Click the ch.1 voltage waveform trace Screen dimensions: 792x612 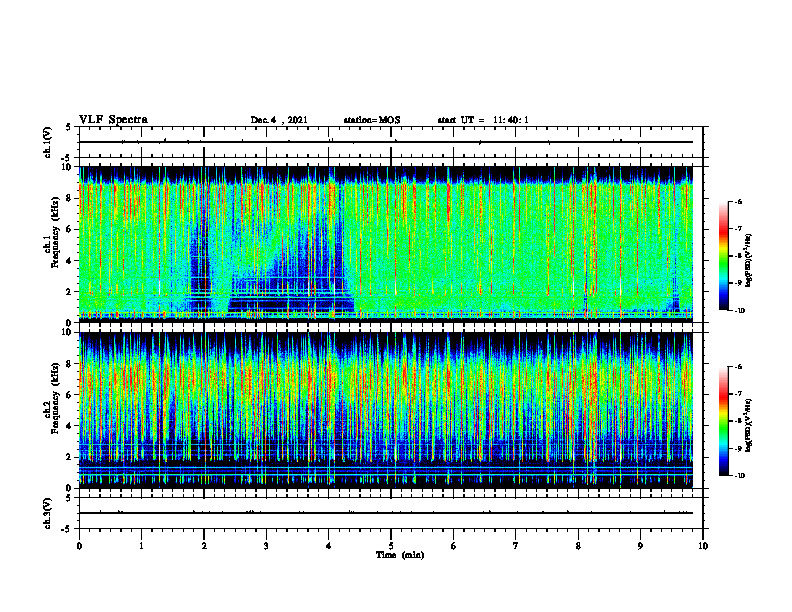386,142
